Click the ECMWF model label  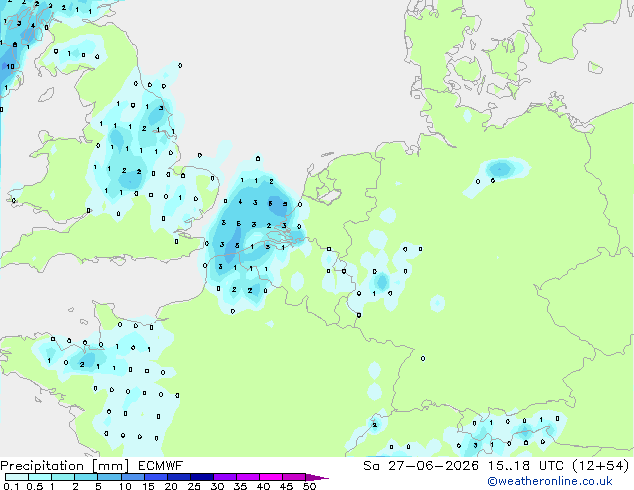tap(161, 466)
